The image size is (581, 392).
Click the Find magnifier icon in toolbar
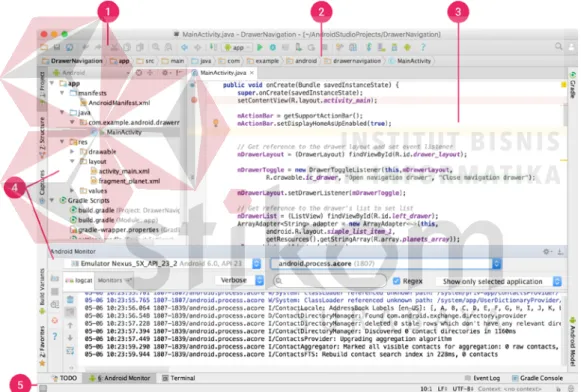click(156, 47)
